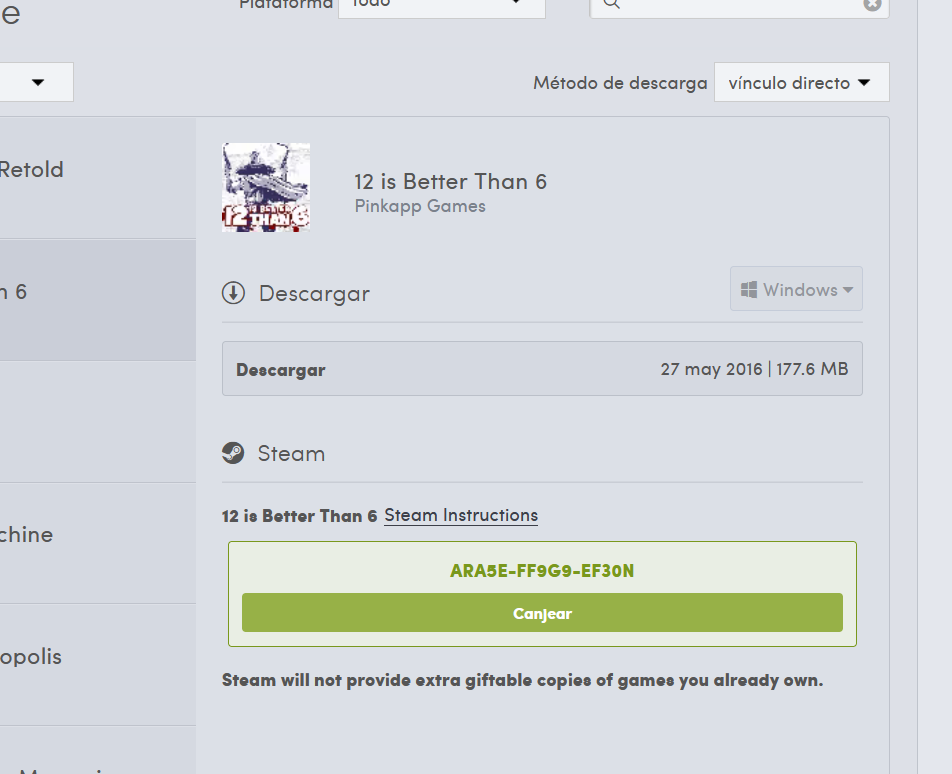This screenshot has height=774, width=952.
Task: Click the Windows logo in platform selector
Action: (749, 290)
